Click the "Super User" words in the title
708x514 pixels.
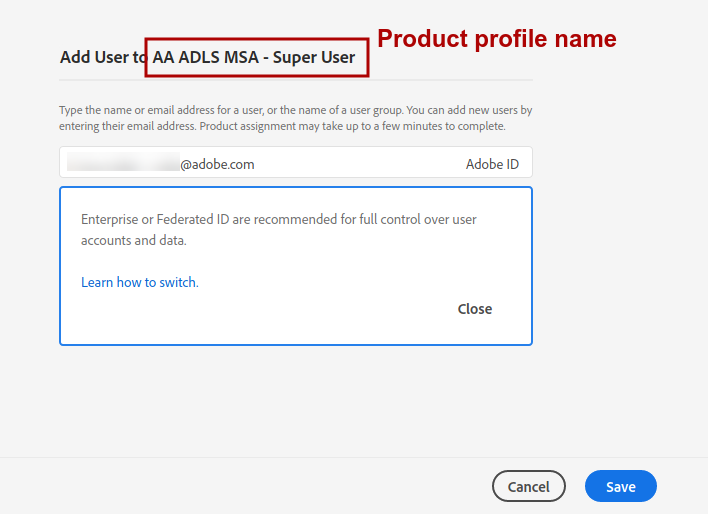[314, 58]
